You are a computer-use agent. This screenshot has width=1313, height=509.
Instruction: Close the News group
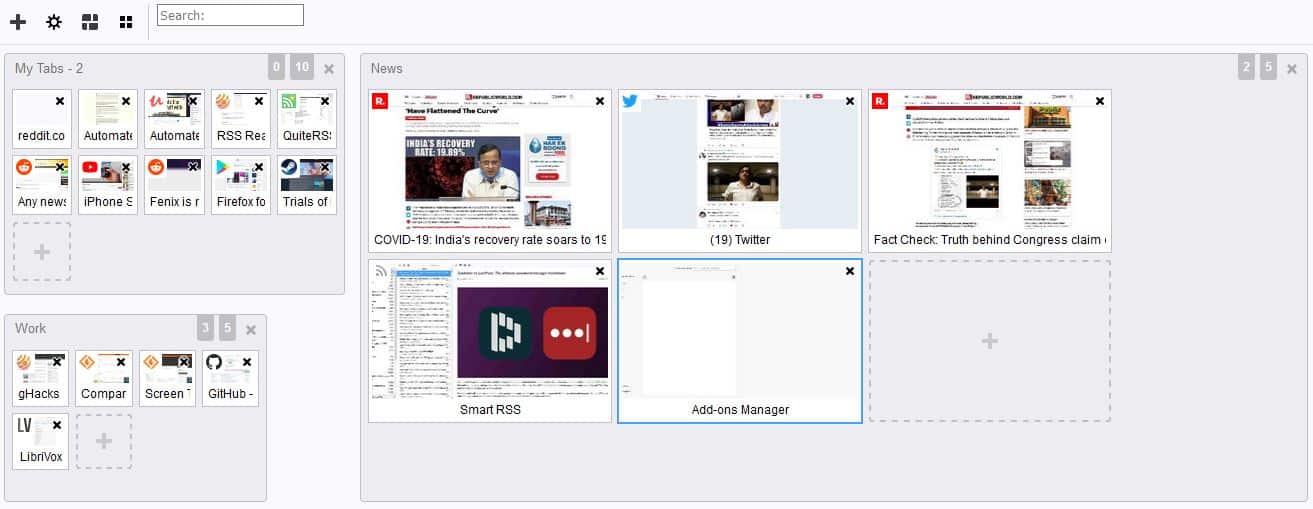click(x=1292, y=69)
